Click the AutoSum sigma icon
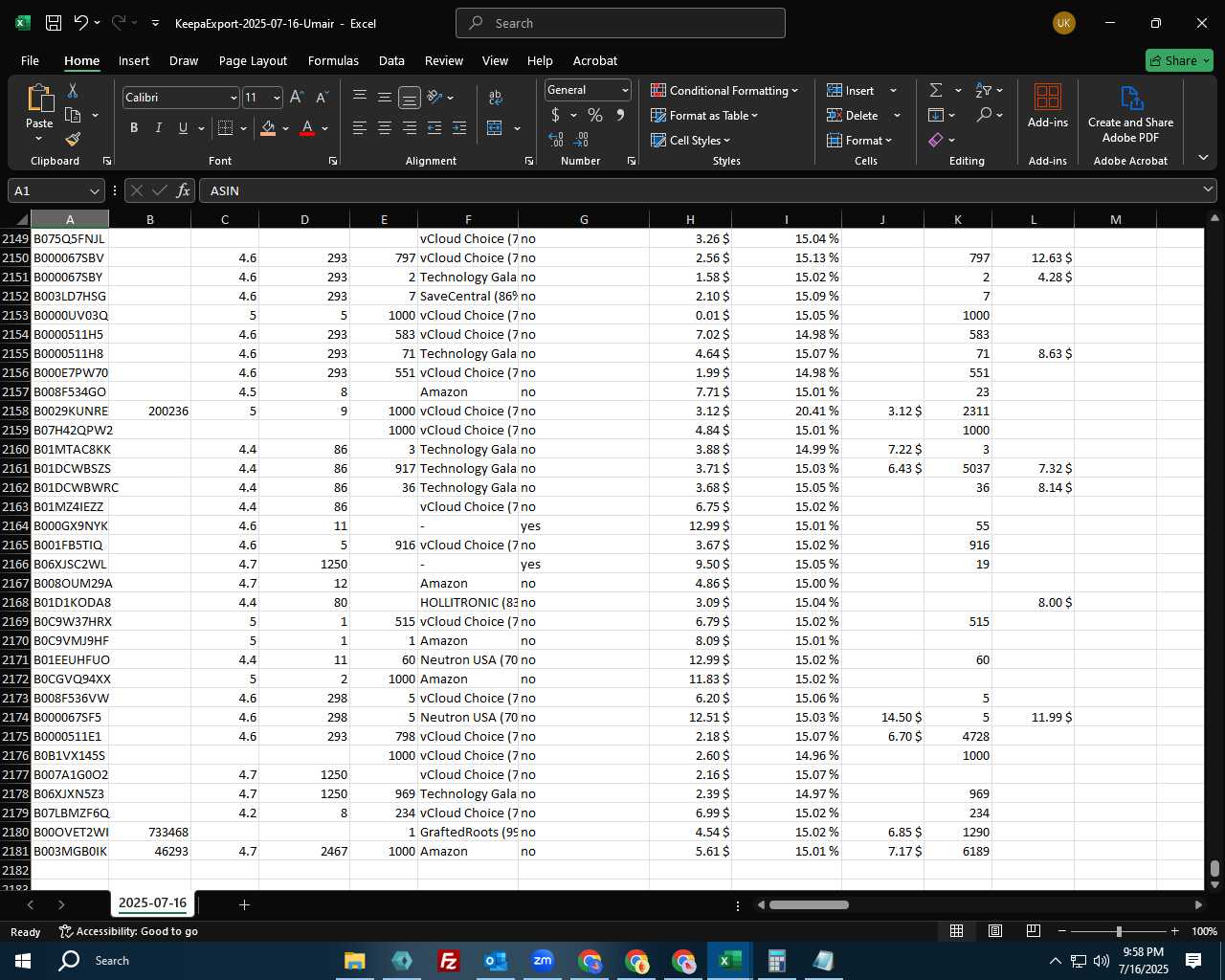The width and height of the screenshot is (1225, 980). coord(936,90)
